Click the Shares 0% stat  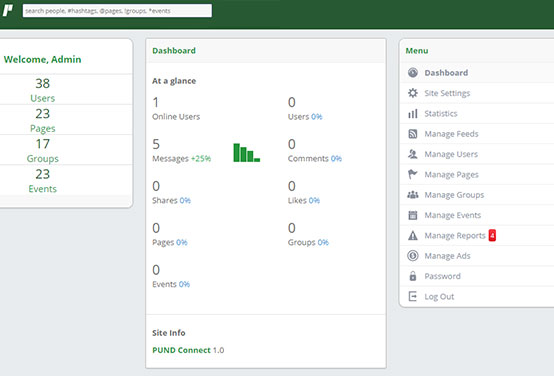tap(171, 200)
